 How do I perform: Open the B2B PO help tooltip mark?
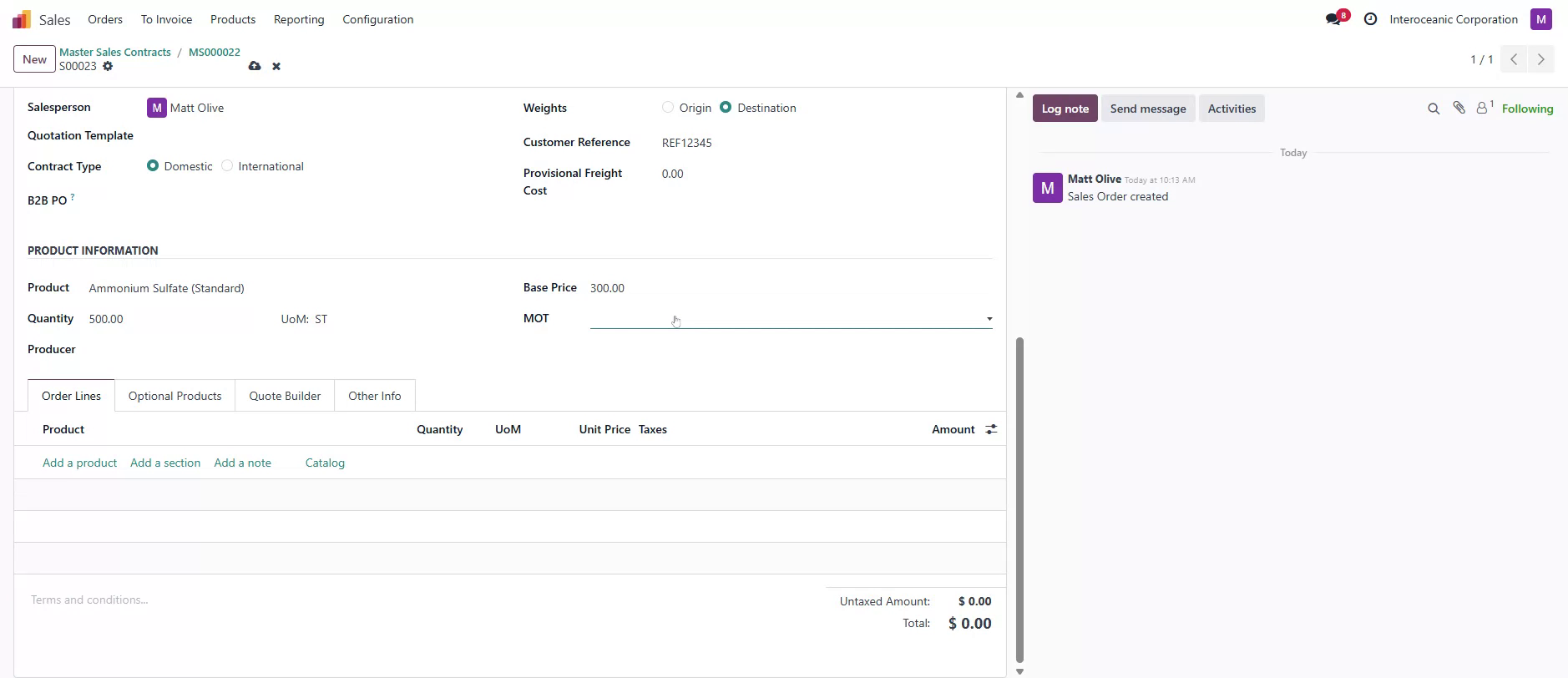coord(73,197)
